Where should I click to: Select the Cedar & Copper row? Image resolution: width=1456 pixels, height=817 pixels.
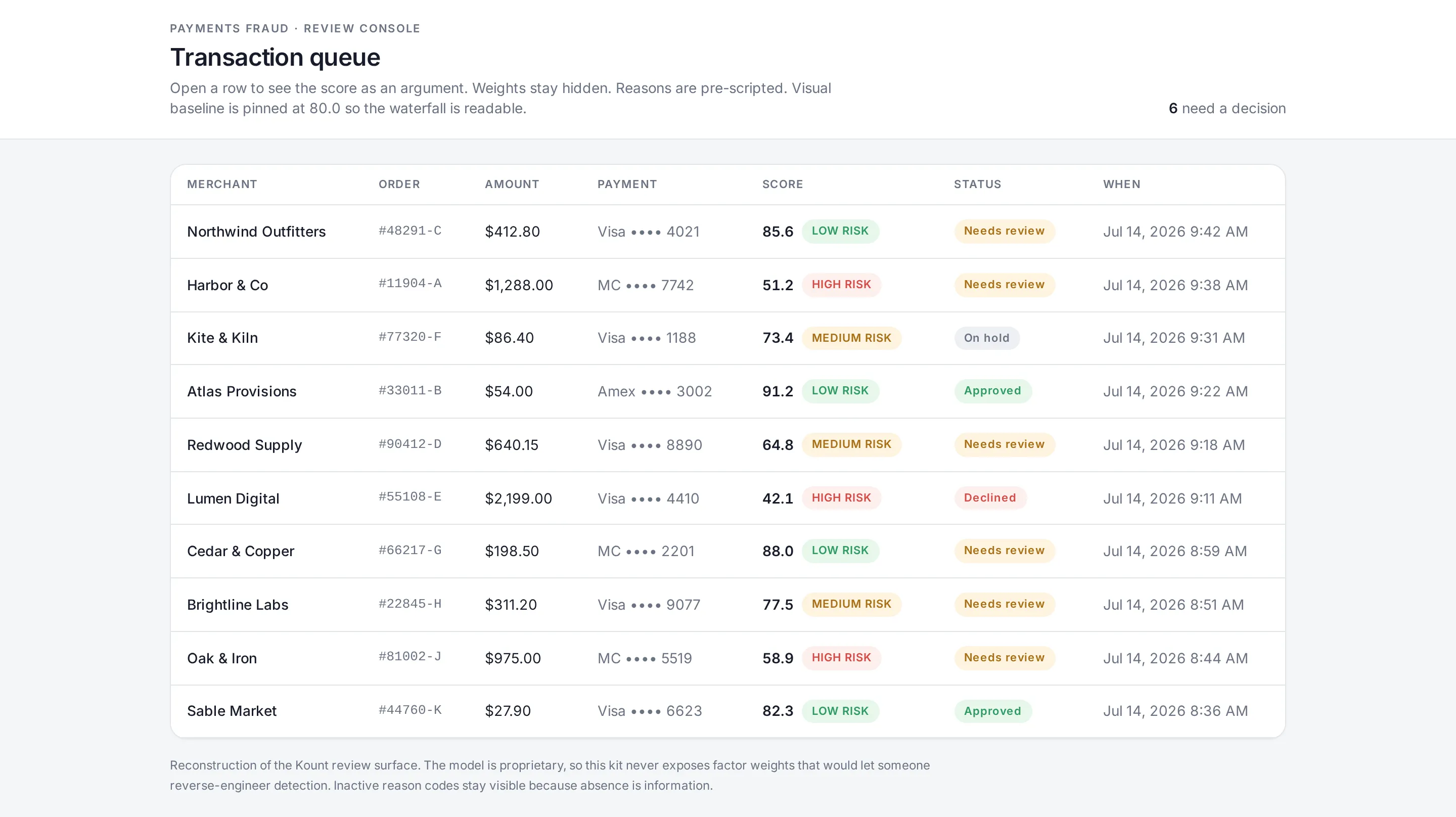pyautogui.click(x=727, y=551)
